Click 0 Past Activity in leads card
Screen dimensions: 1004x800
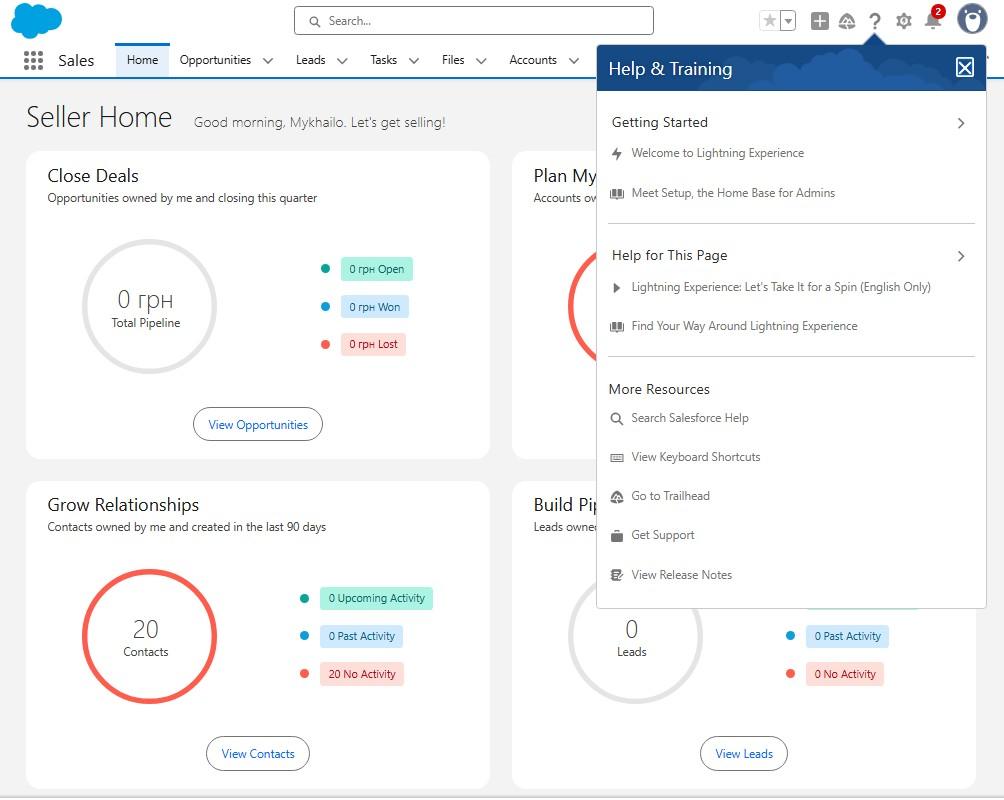click(847, 637)
